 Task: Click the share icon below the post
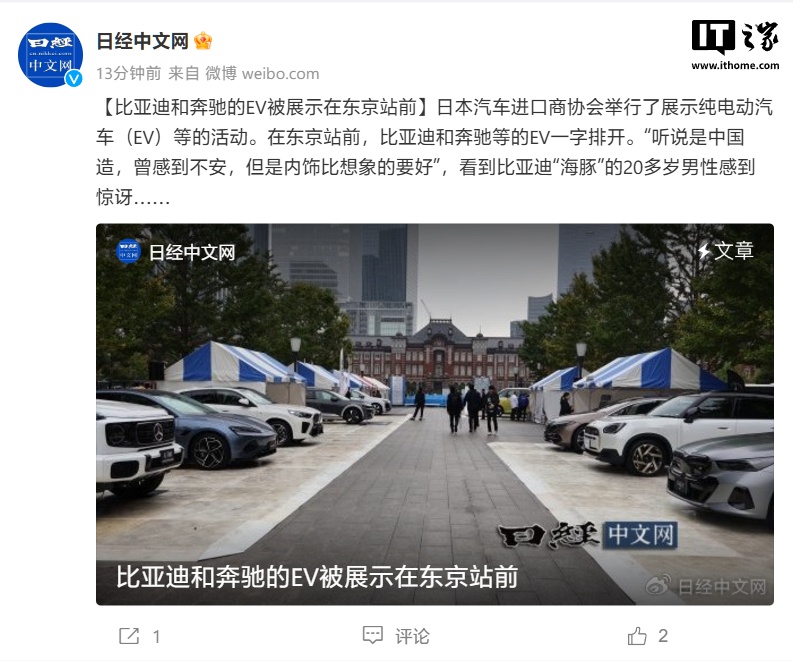(x=129, y=636)
